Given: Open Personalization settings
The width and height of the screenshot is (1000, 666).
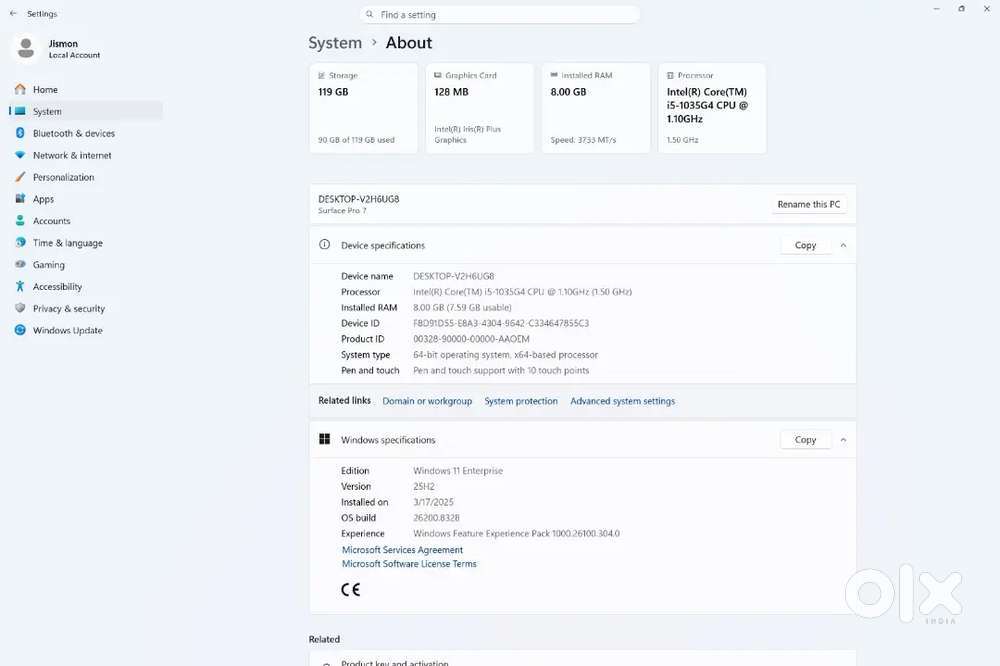Looking at the screenshot, I should [x=86, y=177].
